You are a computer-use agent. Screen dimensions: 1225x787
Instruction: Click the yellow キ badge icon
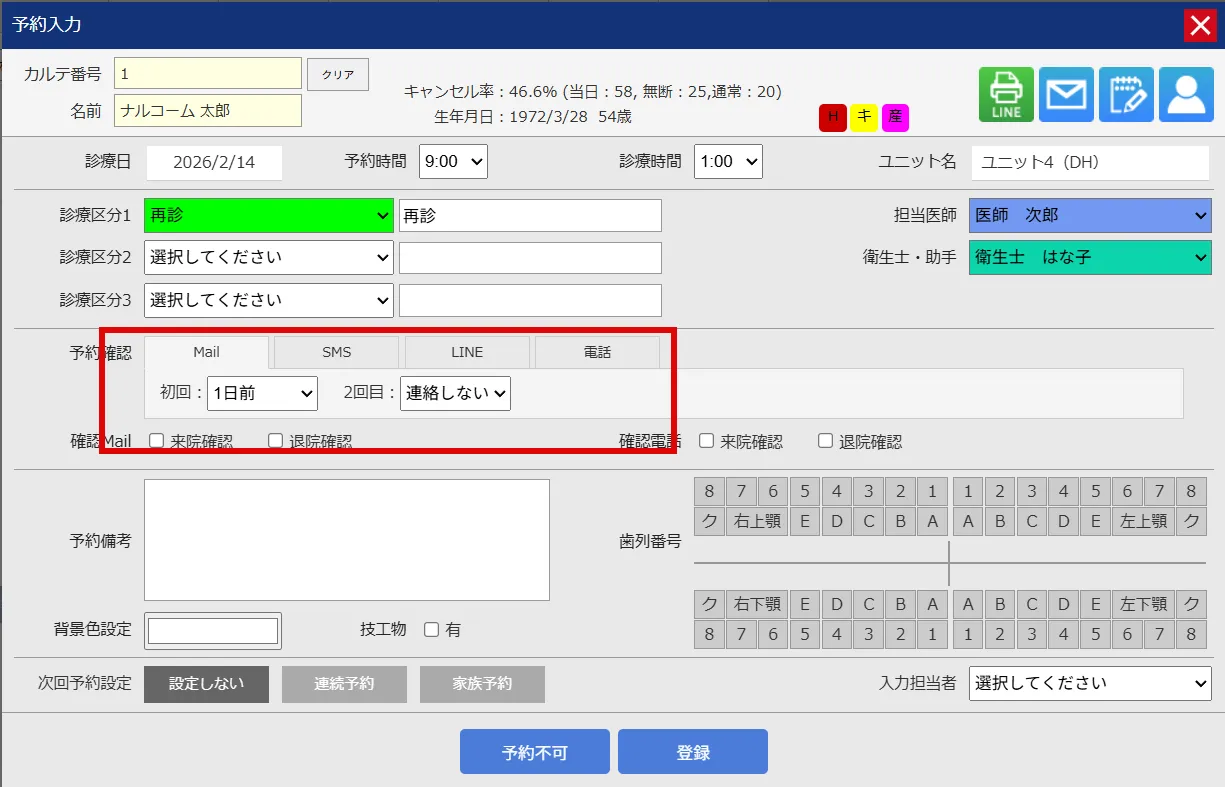864,117
